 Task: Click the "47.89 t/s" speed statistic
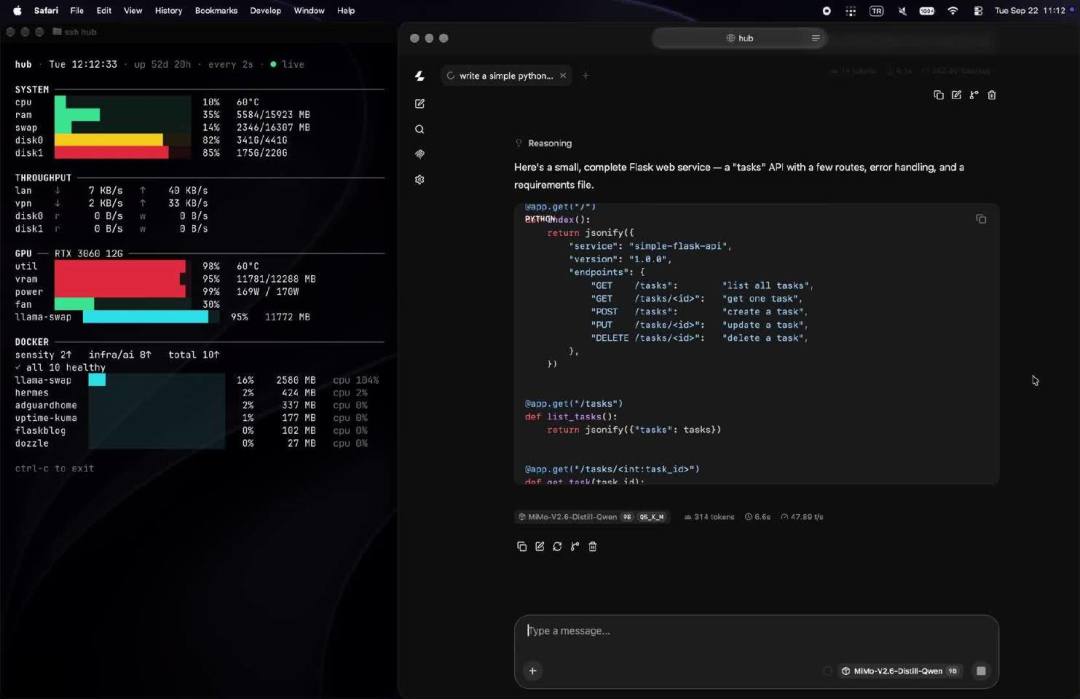point(802,517)
